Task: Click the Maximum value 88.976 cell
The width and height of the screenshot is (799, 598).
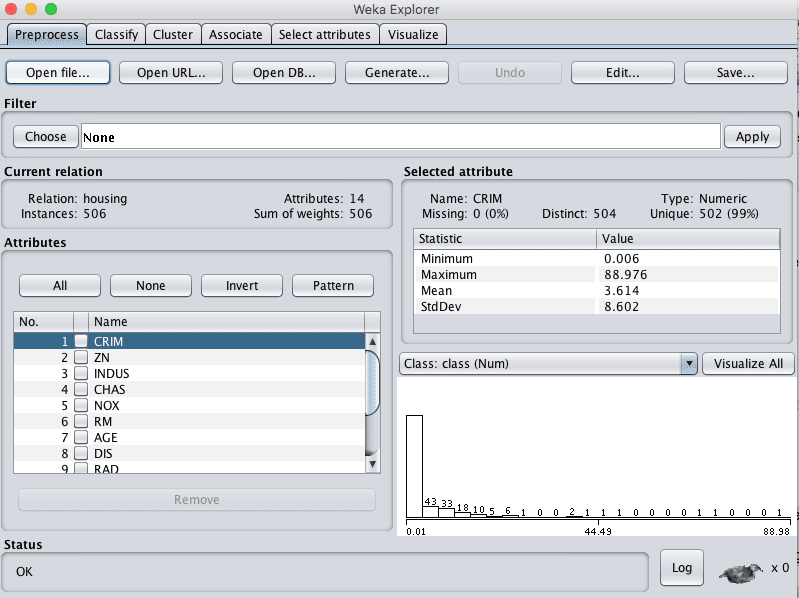Action: [687, 275]
